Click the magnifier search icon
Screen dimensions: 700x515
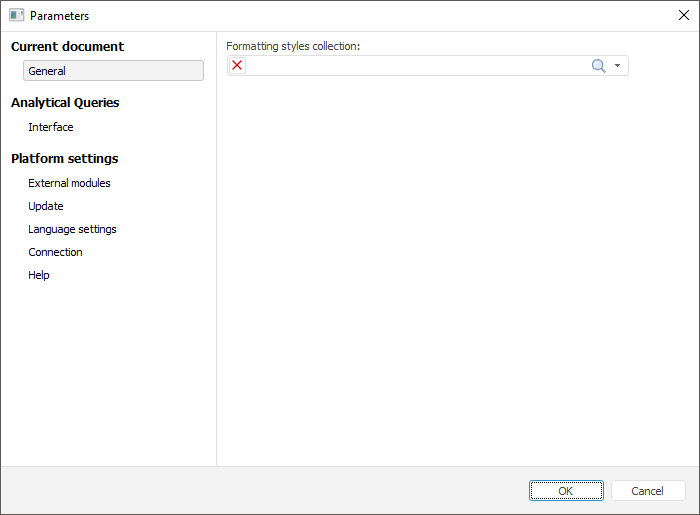(599, 66)
